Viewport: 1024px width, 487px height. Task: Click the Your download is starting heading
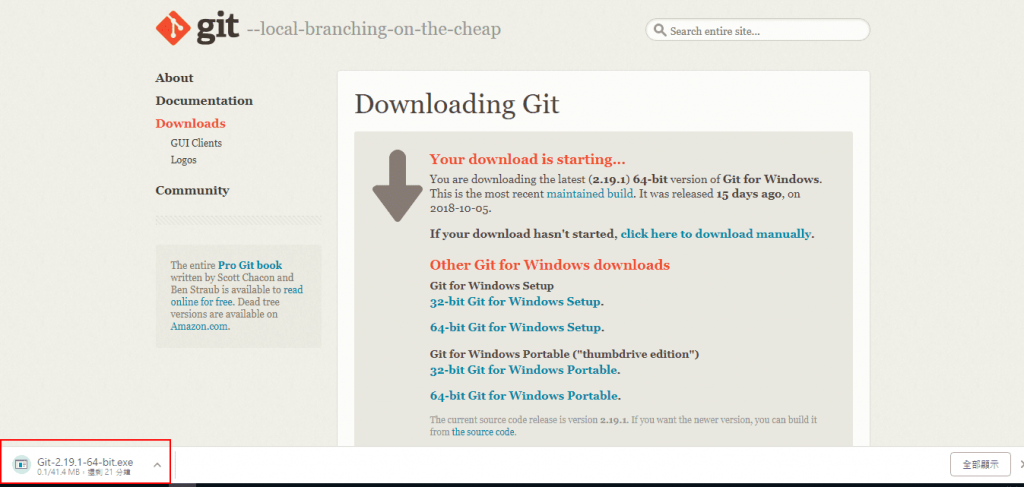(528, 159)
